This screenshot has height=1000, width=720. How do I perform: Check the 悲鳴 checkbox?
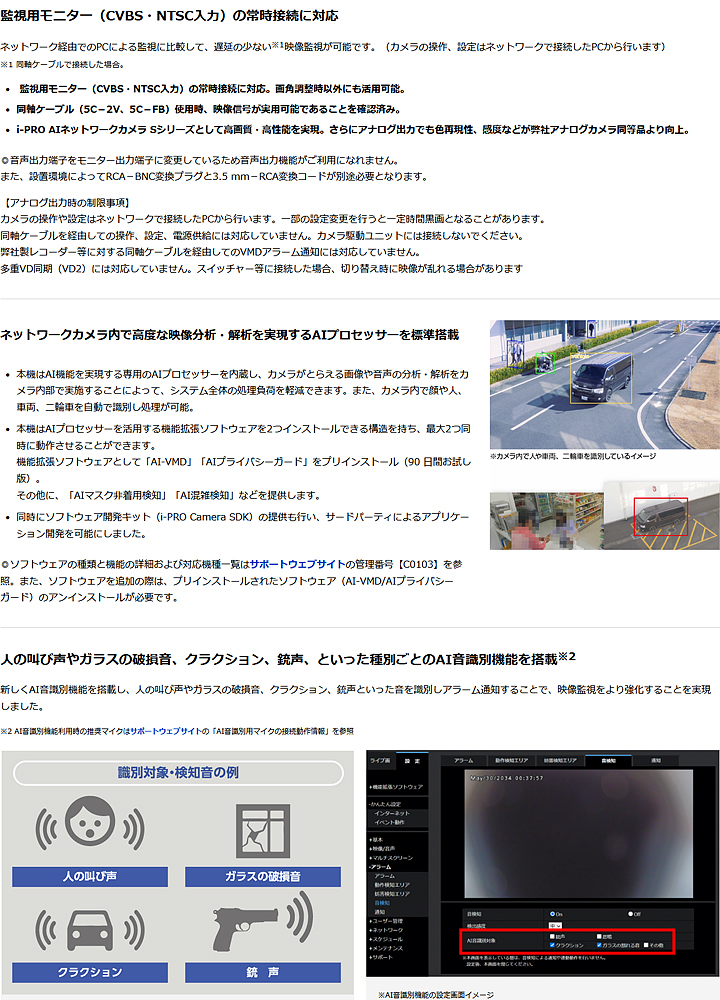[x=599, y=936]
